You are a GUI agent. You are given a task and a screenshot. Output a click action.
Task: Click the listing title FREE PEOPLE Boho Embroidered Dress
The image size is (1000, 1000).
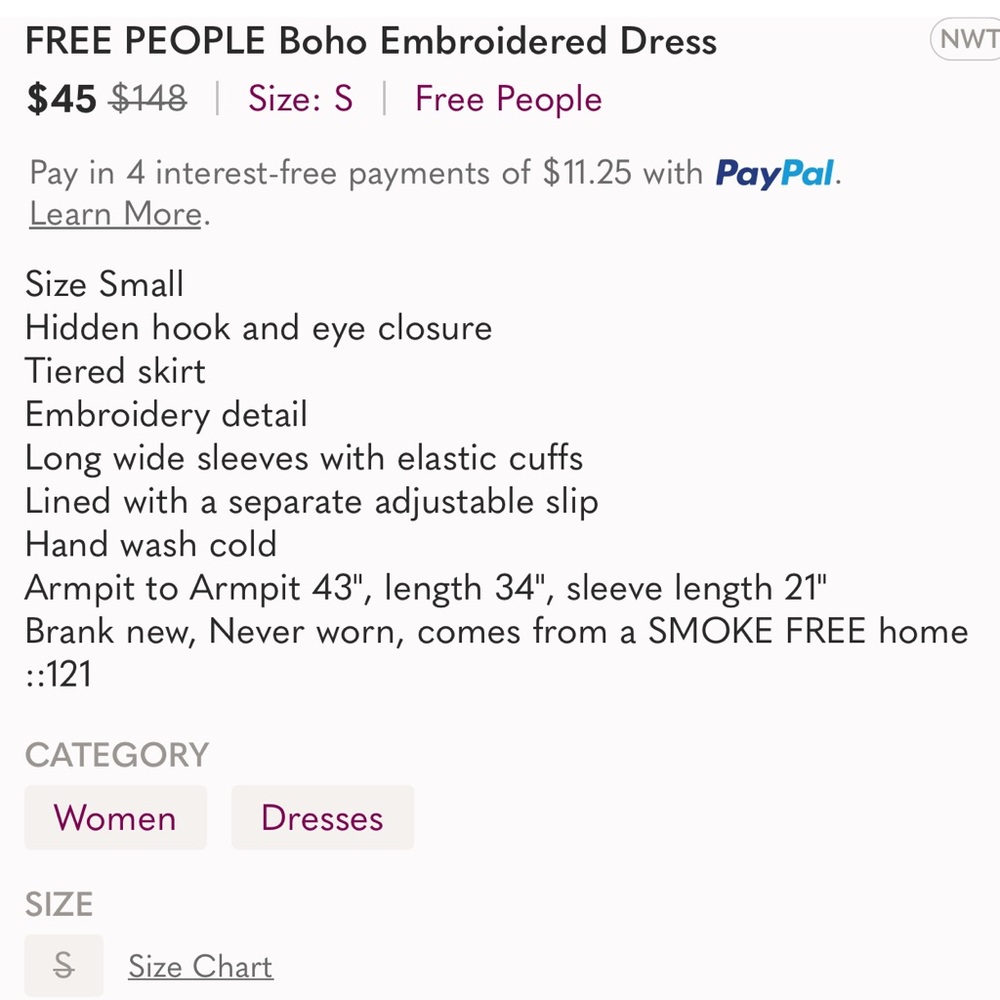(x=371, y=40)
